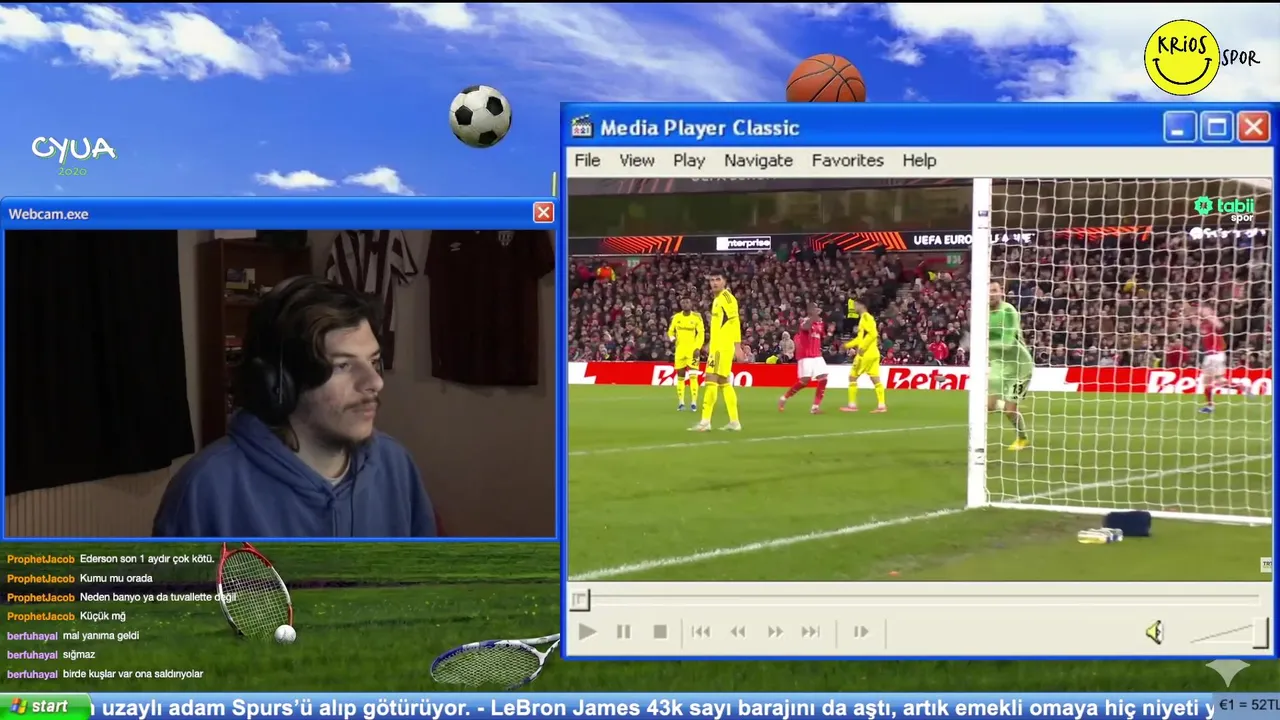Click the rewind (decrease speed) button
Image resolution: width=1280 pixels, height=720 pixels.
[x=738, y=632]
